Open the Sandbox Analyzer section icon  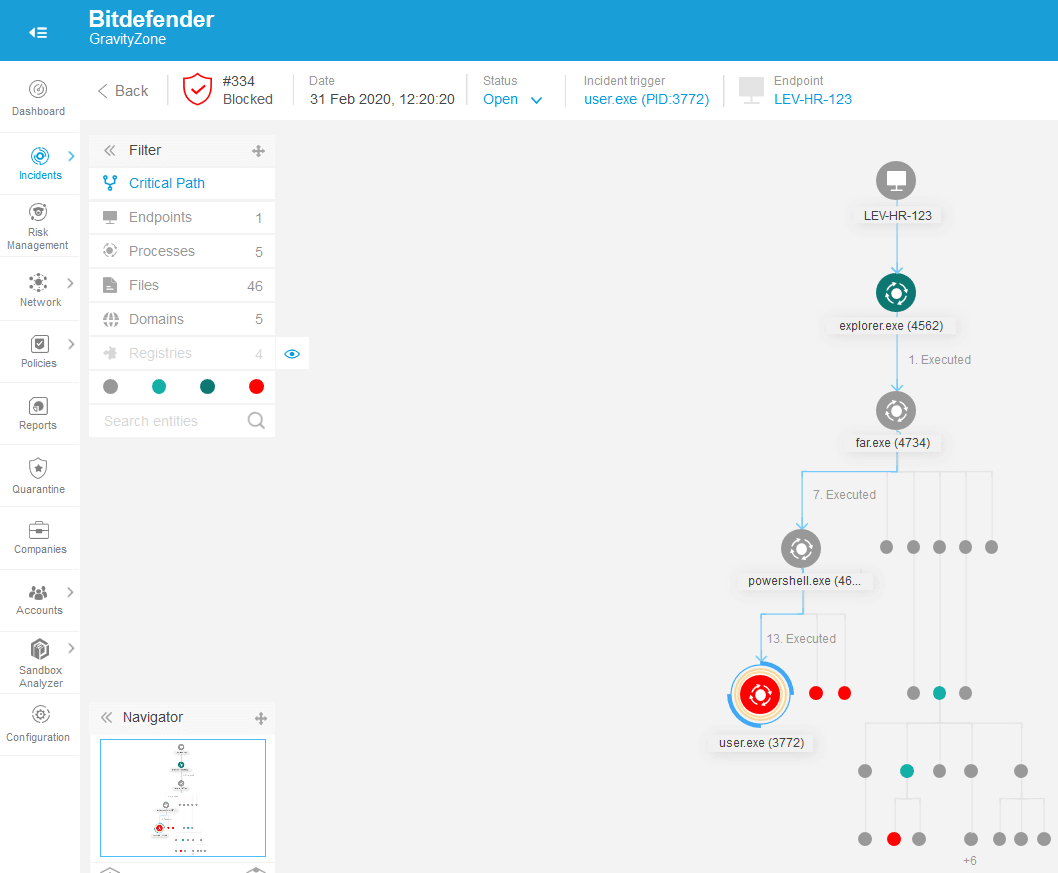(40, 649)
